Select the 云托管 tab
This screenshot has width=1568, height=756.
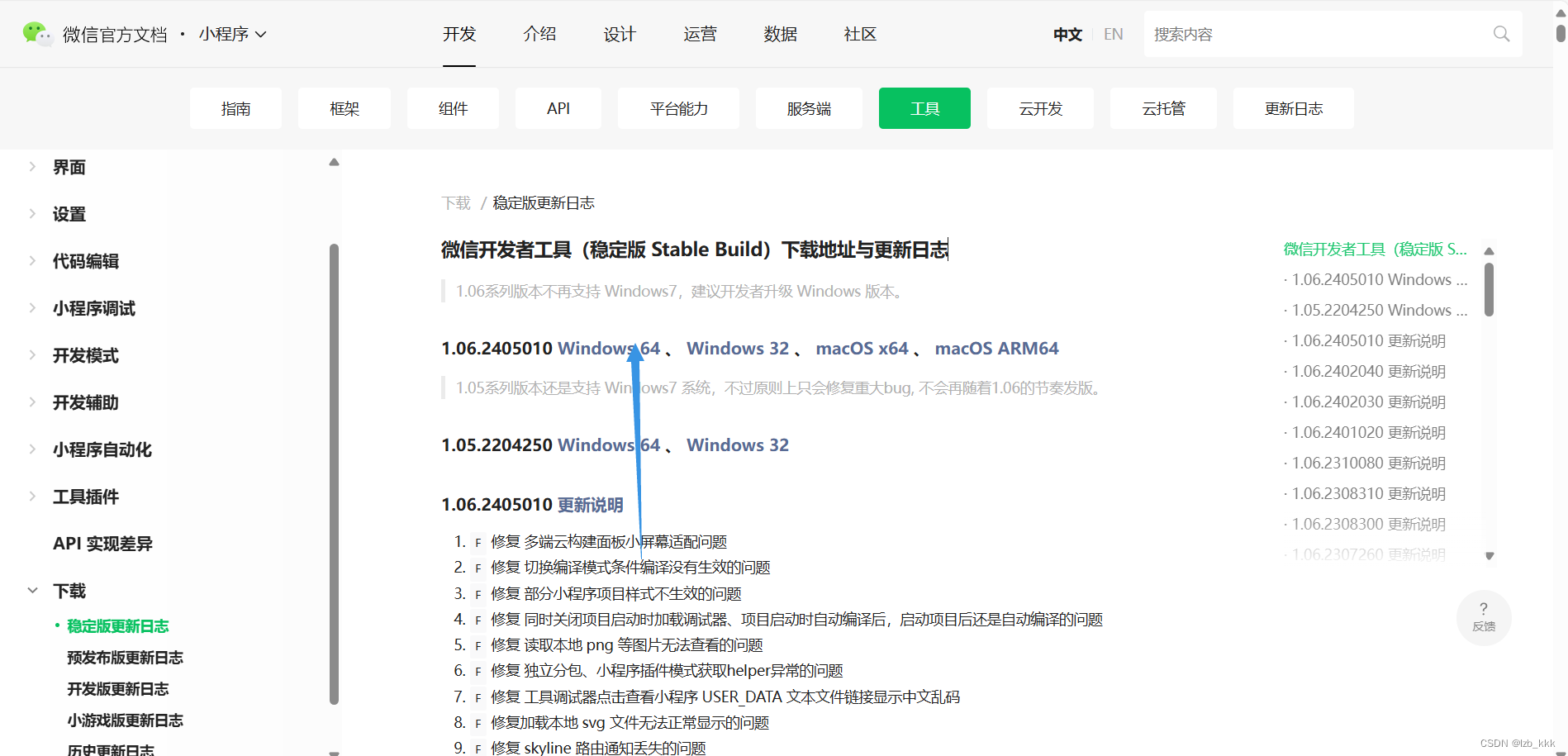1163,108
